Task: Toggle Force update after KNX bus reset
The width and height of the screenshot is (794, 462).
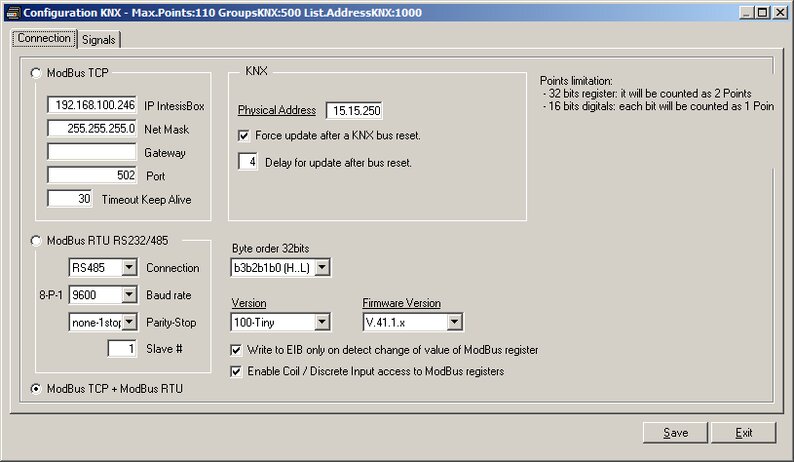Action: point(245,135)
